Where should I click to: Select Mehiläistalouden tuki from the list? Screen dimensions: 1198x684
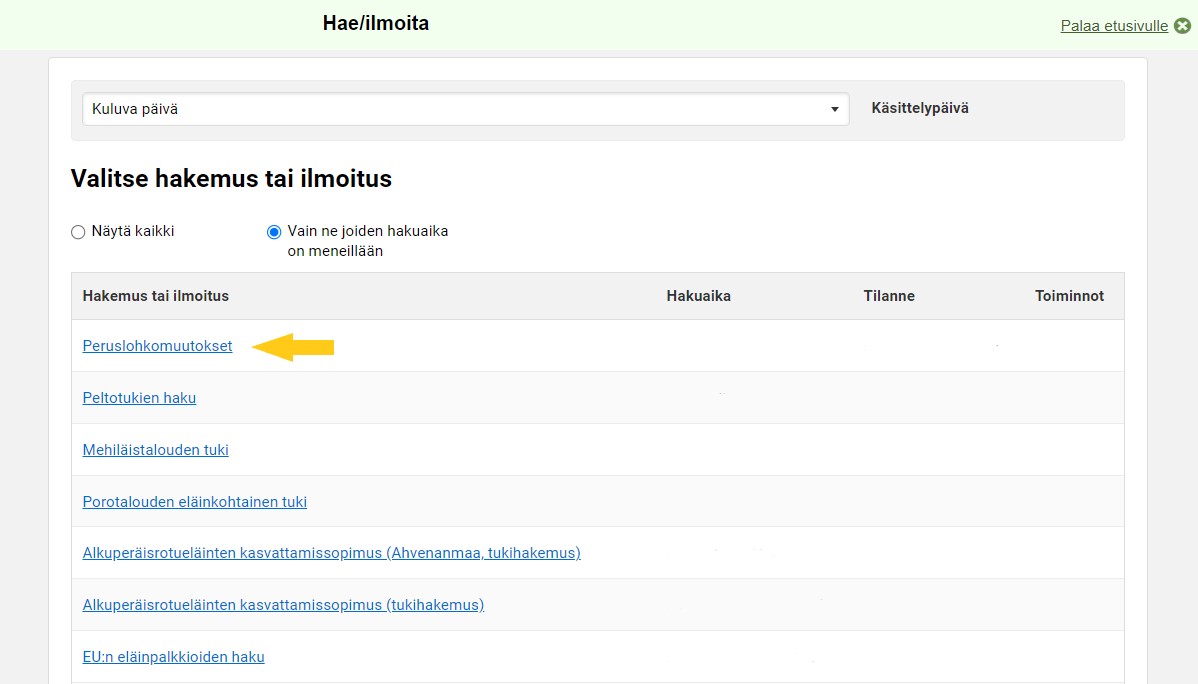point(155,449)
